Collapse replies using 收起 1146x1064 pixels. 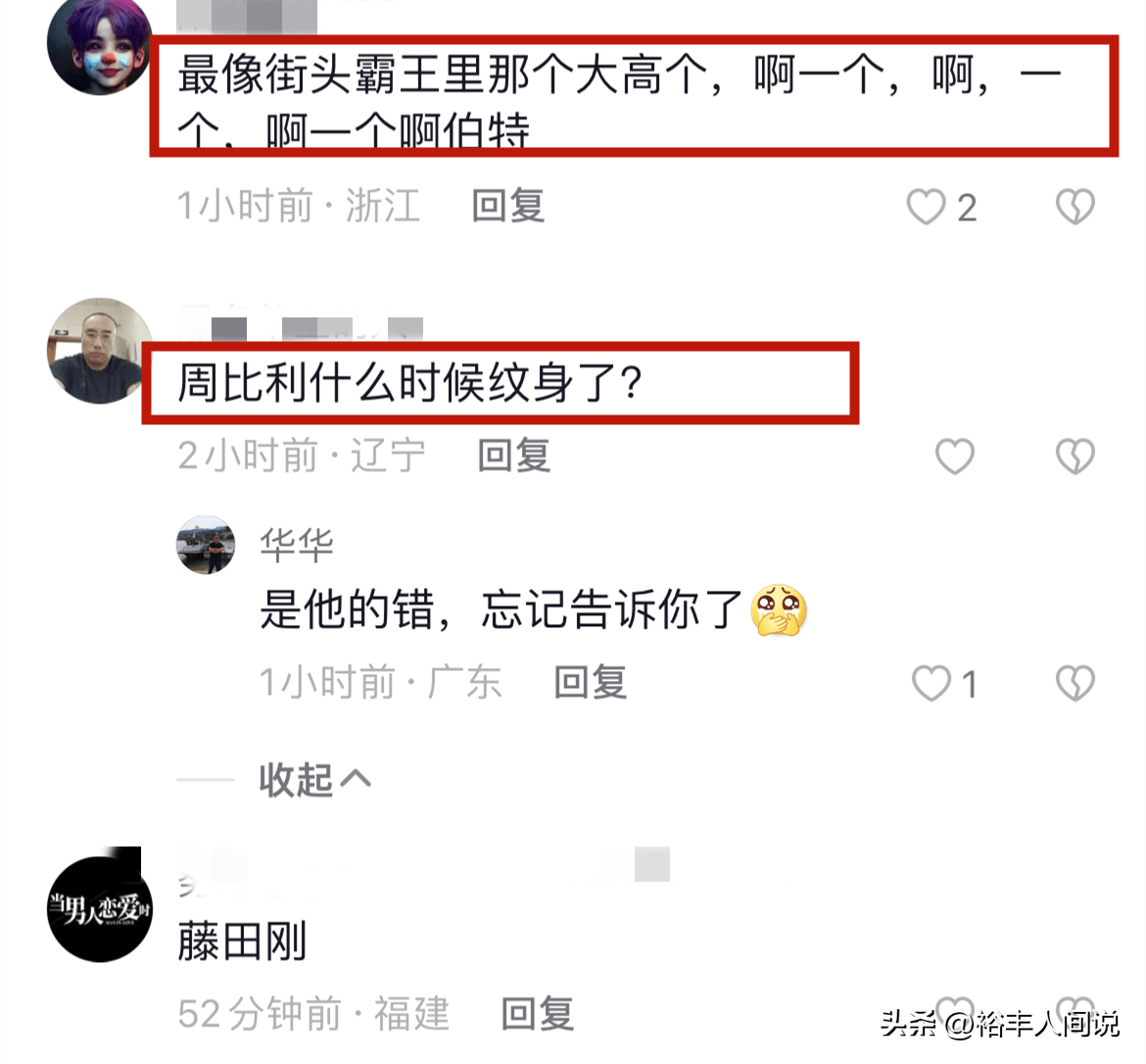tap(315, 780)
